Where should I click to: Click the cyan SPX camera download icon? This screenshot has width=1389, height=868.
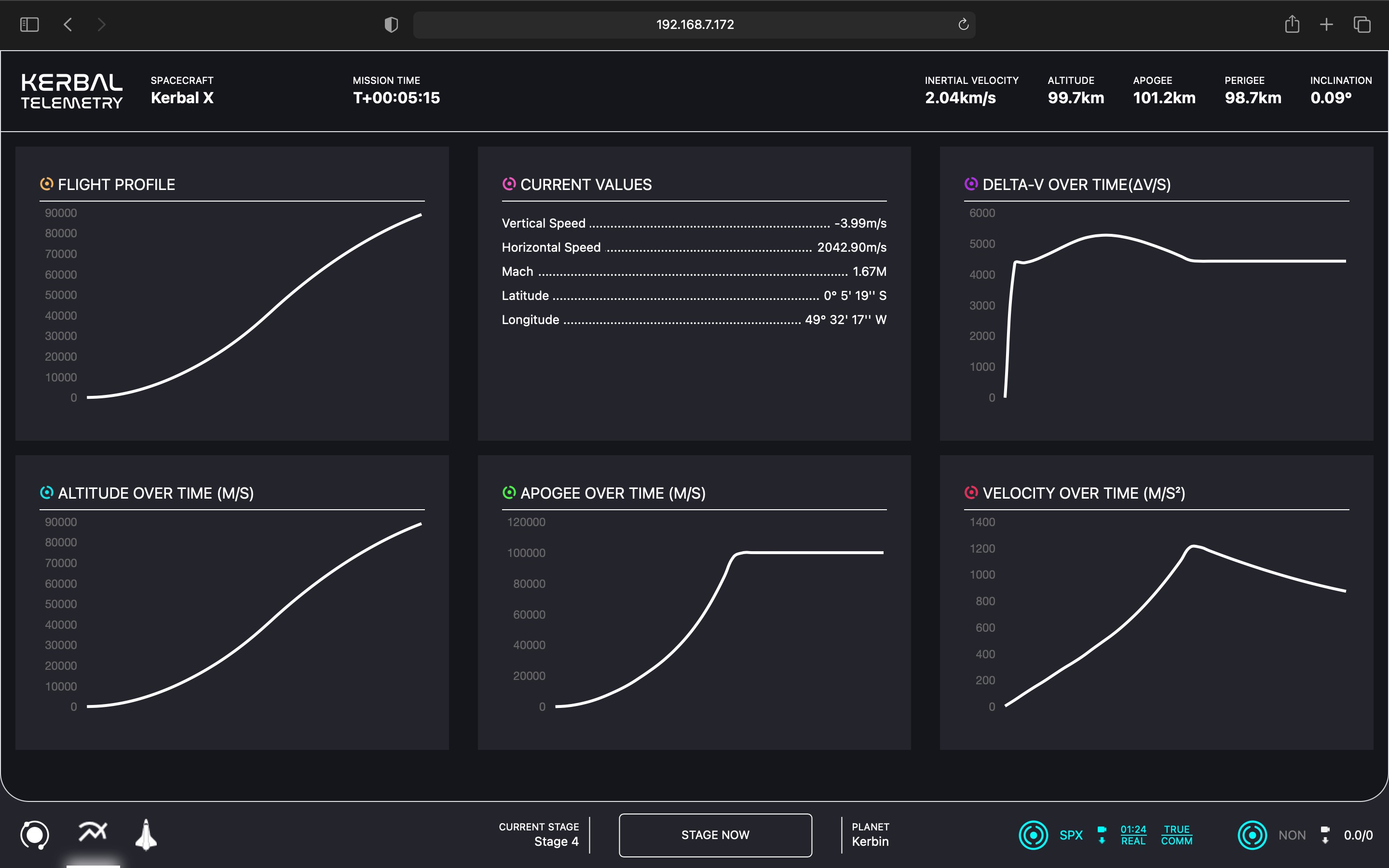[1102, 835]
